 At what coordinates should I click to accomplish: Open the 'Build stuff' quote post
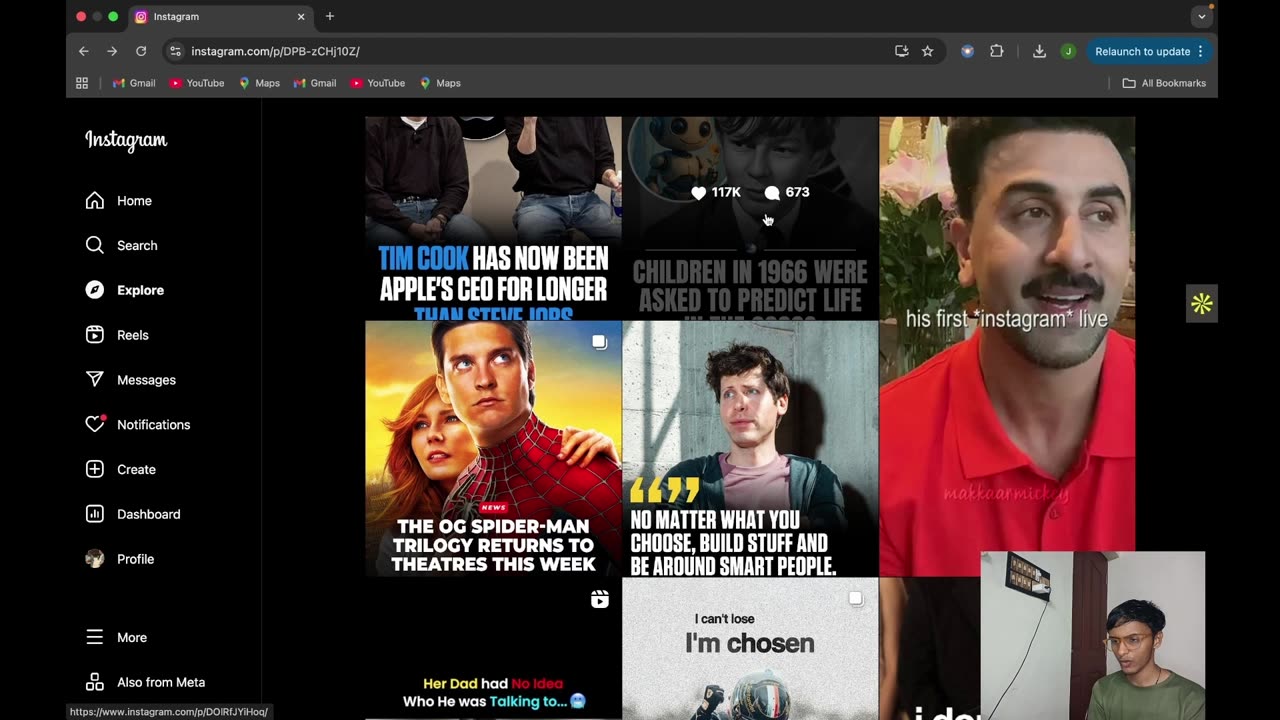pos(750,448)
